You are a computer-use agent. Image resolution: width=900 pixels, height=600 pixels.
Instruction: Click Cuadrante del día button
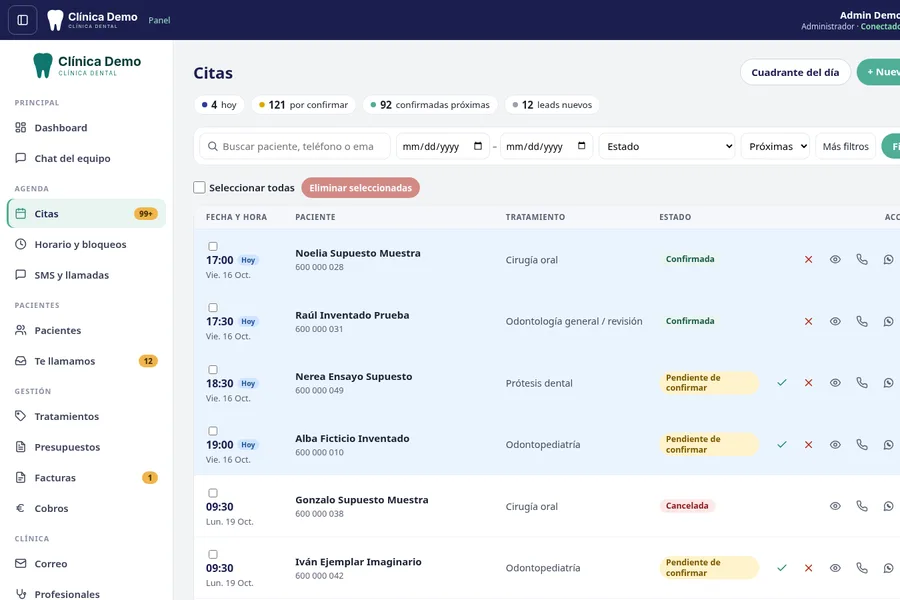coord(795,72)
